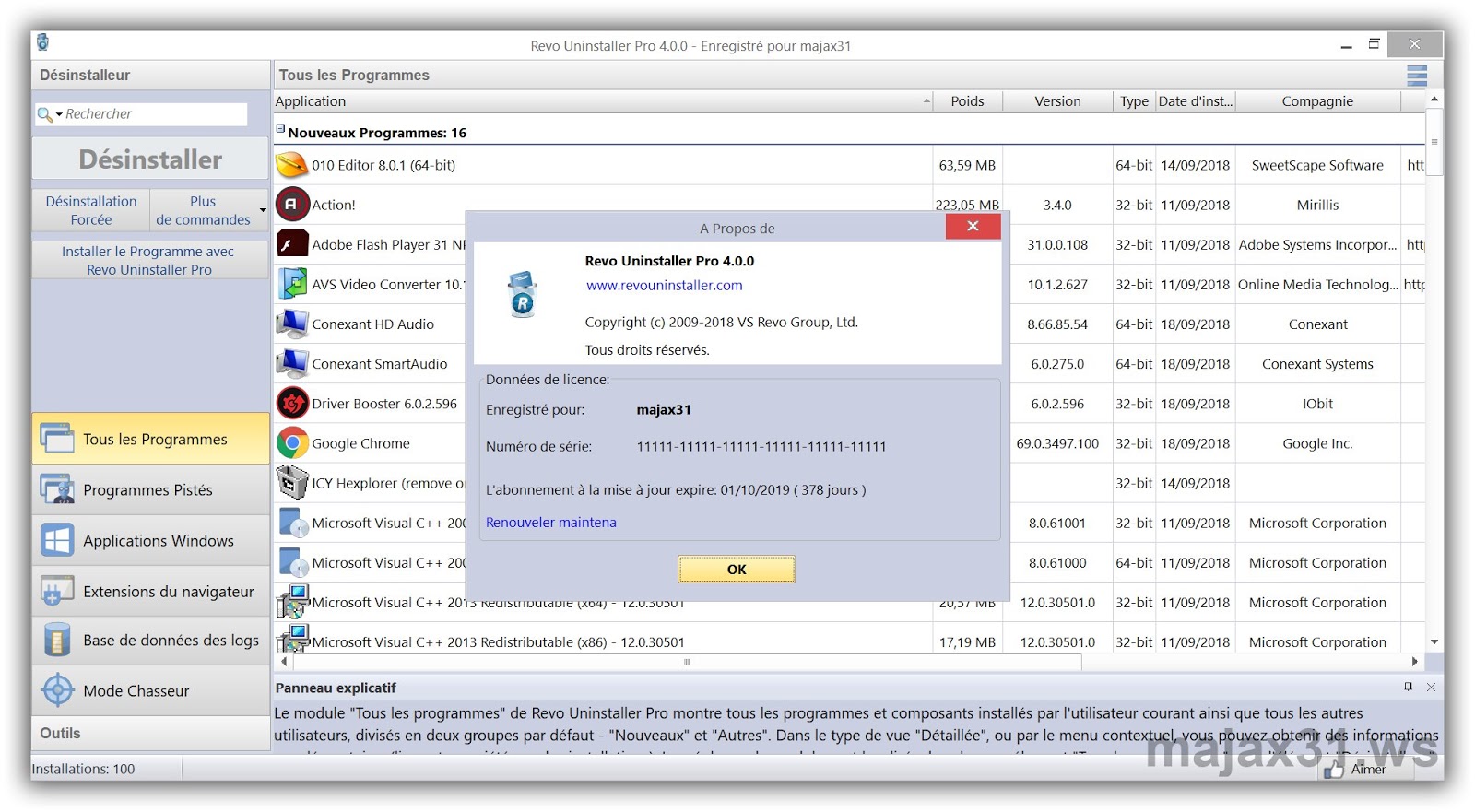Click the Aimer thumbs-up icon
The image size is (1475, 812).
point(1334,770)
